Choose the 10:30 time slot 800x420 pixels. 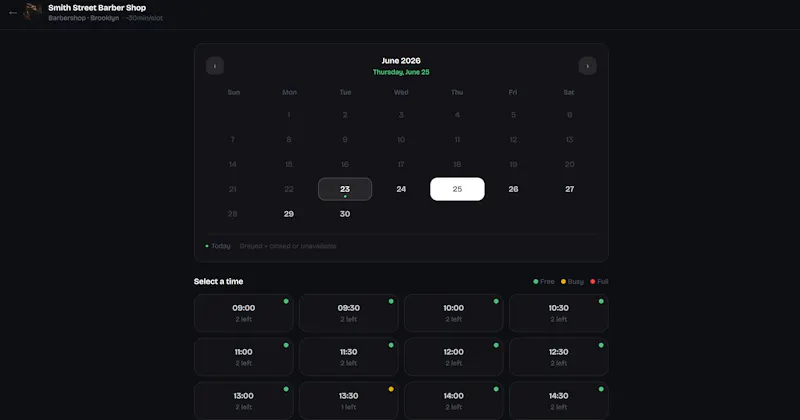coord(559,313)
